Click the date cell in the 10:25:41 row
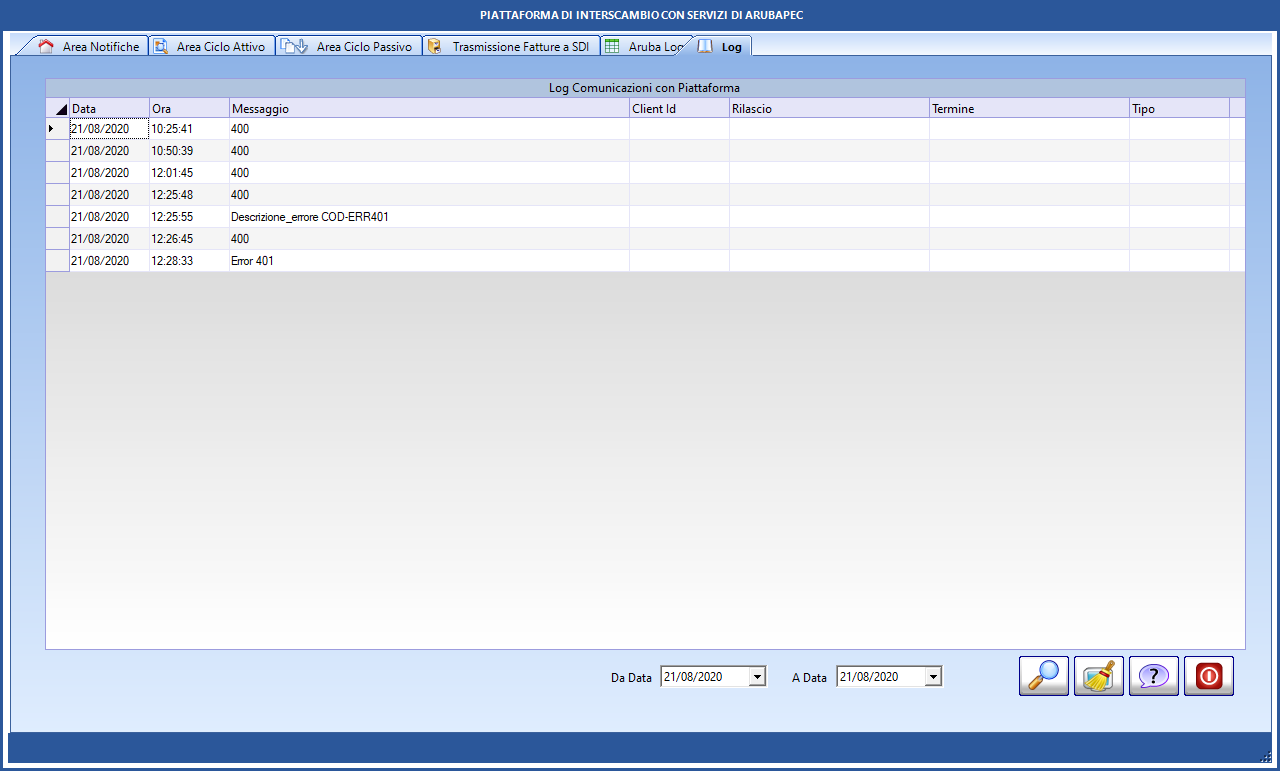The width and height of the screenshot is (1280, 771). click(x=109, y=129)
